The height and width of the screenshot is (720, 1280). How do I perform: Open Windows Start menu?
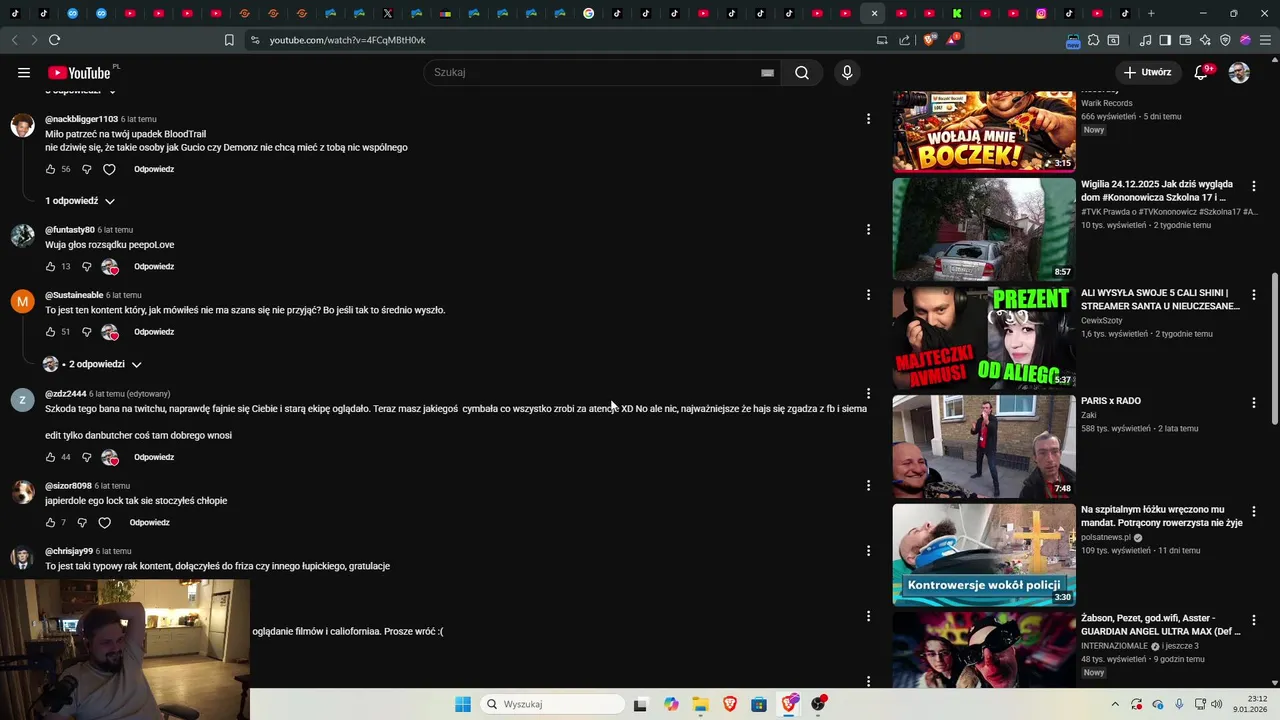(463, 704)
